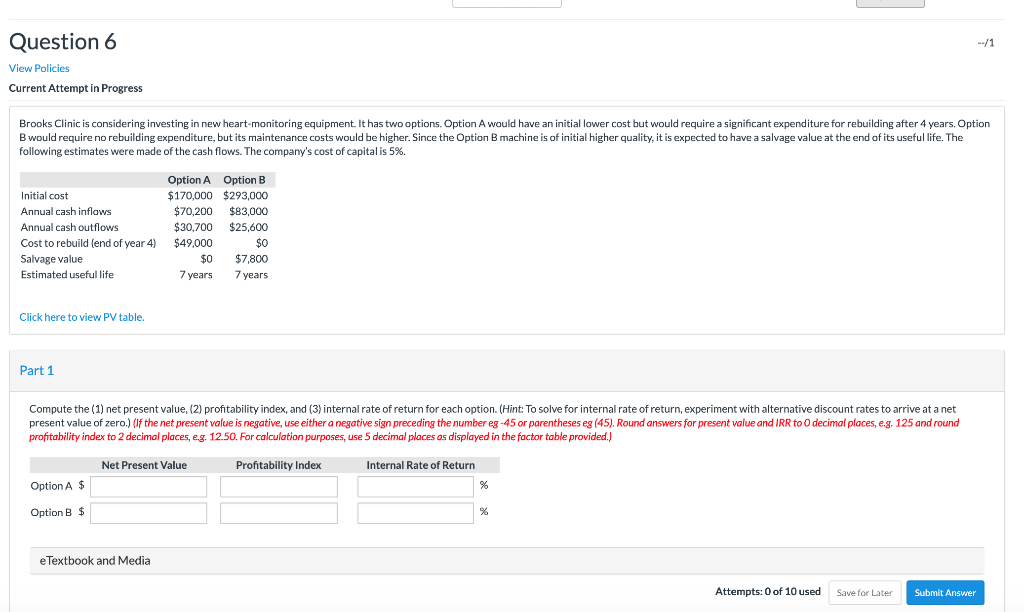Click Save for Later

[x=864, y=592]
